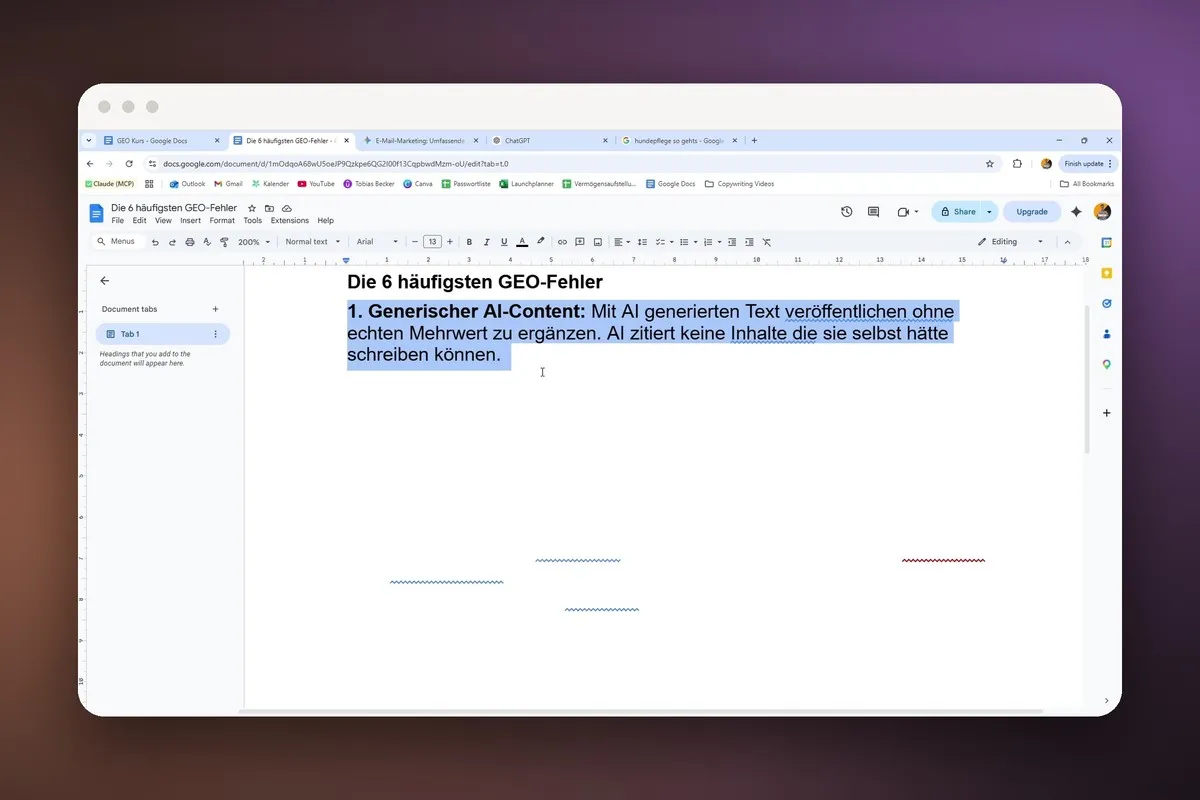Click the Upgrade button

[x=1032, y=212]
